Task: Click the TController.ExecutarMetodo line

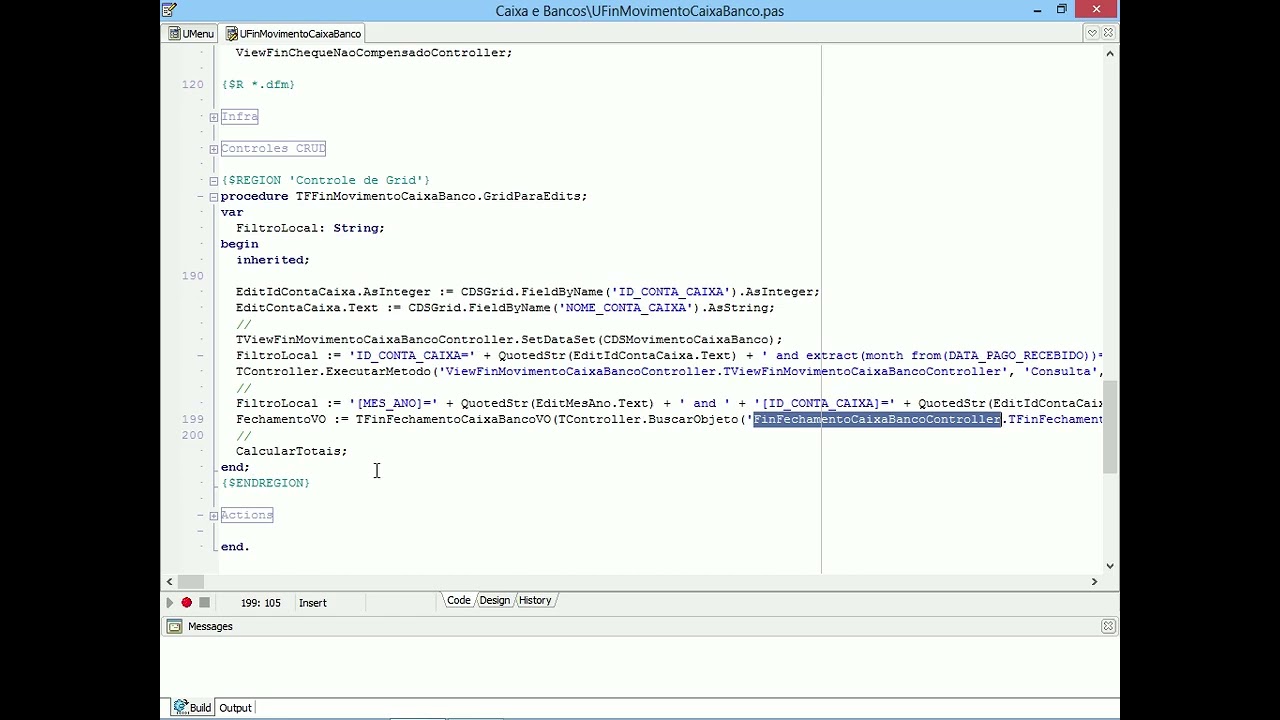Action: coord(669,372)
